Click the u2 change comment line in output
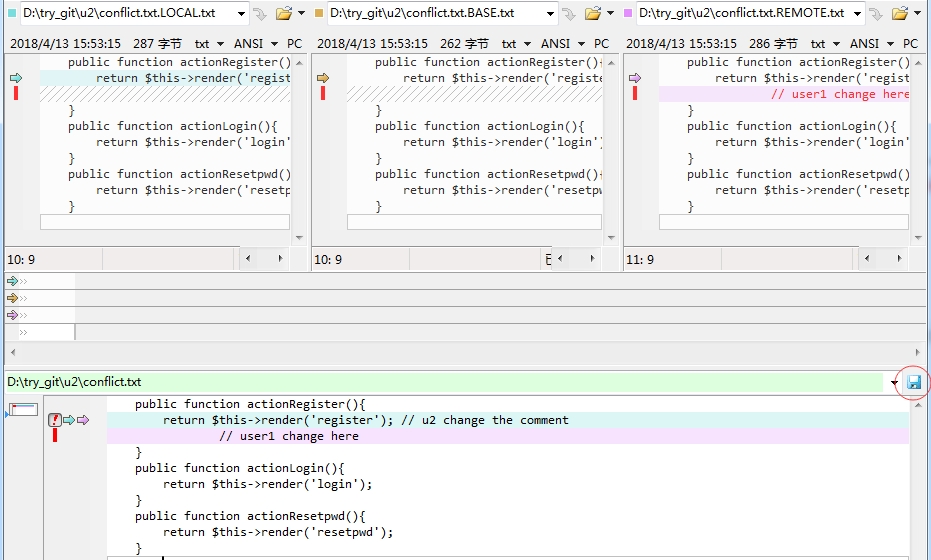Image resolution: width=931 pixels, height=560 pixels. pyautogui.click(x=365, y=420)
